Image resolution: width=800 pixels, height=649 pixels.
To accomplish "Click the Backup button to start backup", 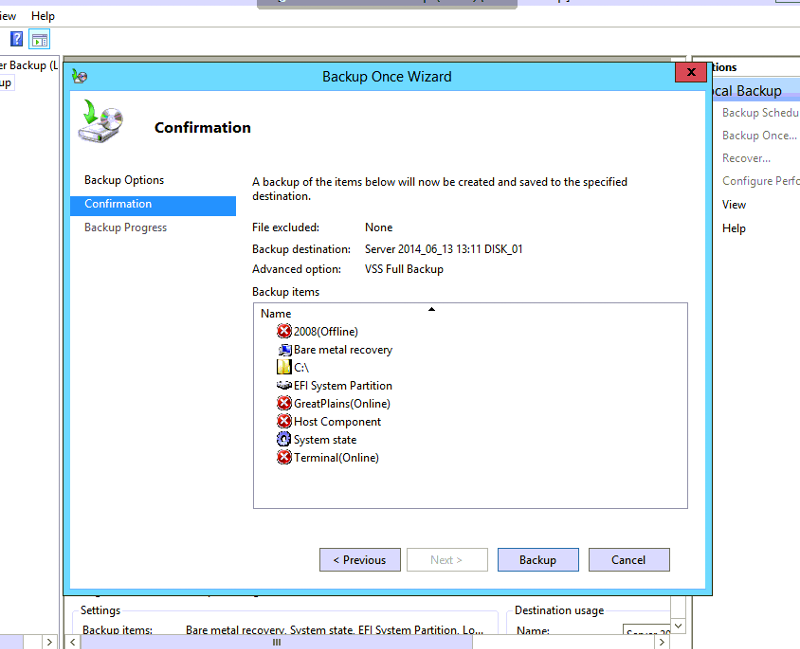I will point(537,559).
